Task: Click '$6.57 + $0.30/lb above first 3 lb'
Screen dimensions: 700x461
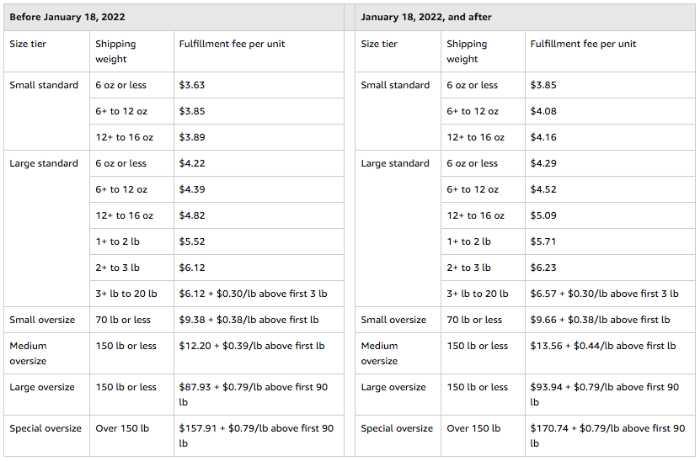Action: (x=604, y=294)
